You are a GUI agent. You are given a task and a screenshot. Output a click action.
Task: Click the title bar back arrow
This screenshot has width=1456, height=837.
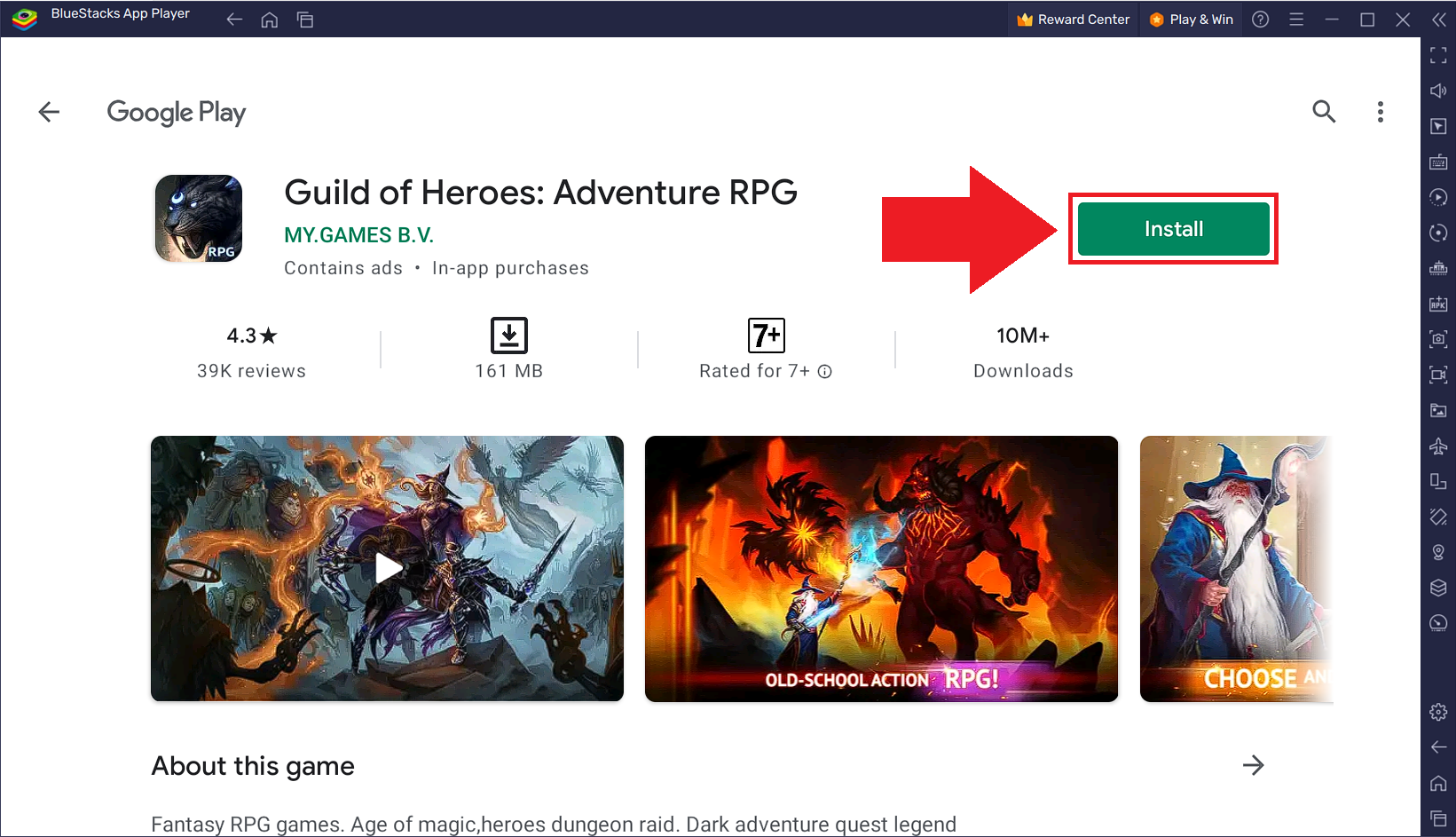(234, 20)
